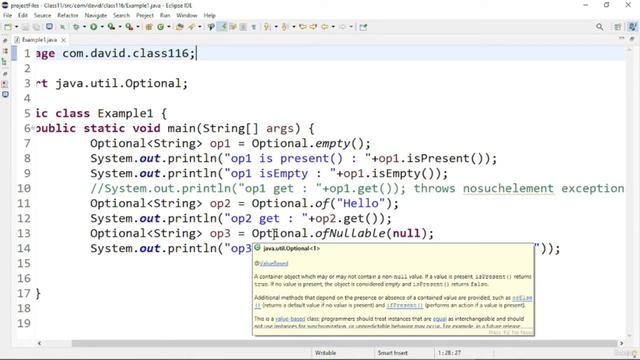
Task: Expand the New Java Class dropdown arrow
Action: pyautogui.click(x=169, y=27)
